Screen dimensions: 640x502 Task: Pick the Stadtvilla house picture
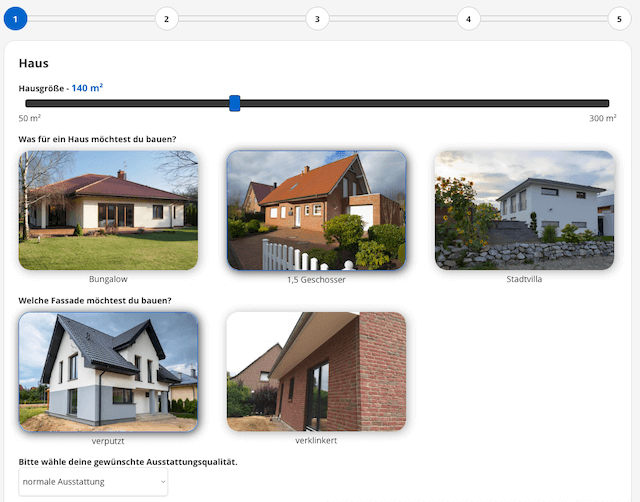[x=524, y=210]
